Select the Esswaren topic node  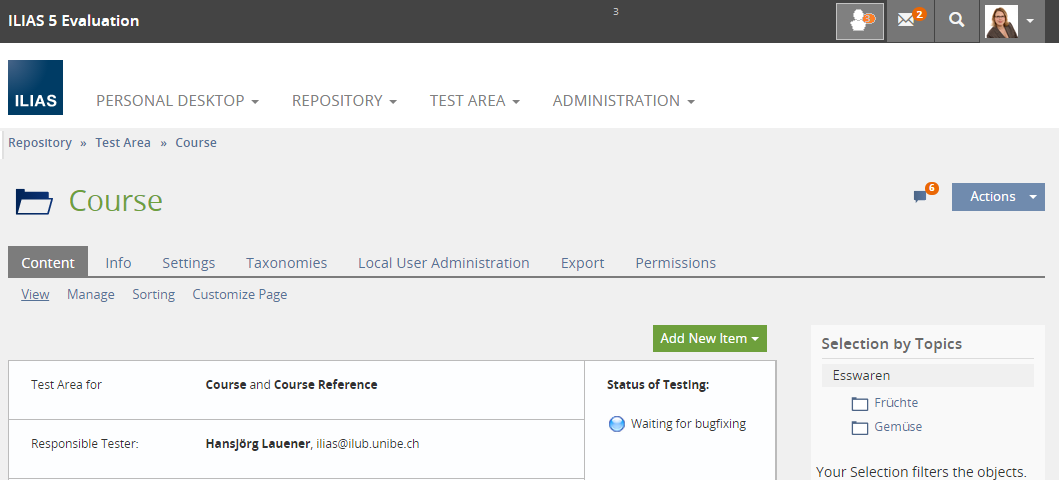(861, 376)
